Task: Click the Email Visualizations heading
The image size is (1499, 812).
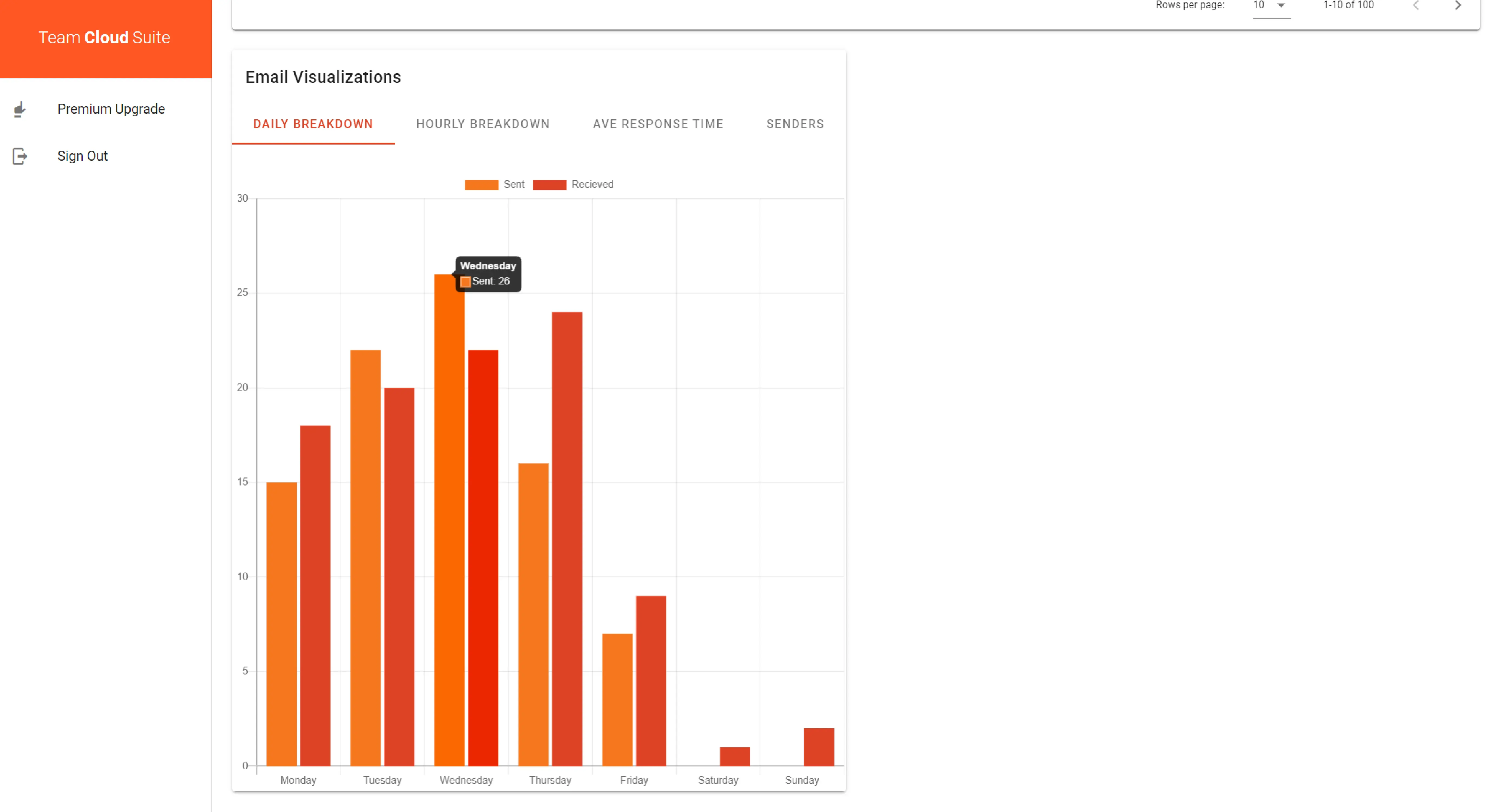Action: point(323,77)
